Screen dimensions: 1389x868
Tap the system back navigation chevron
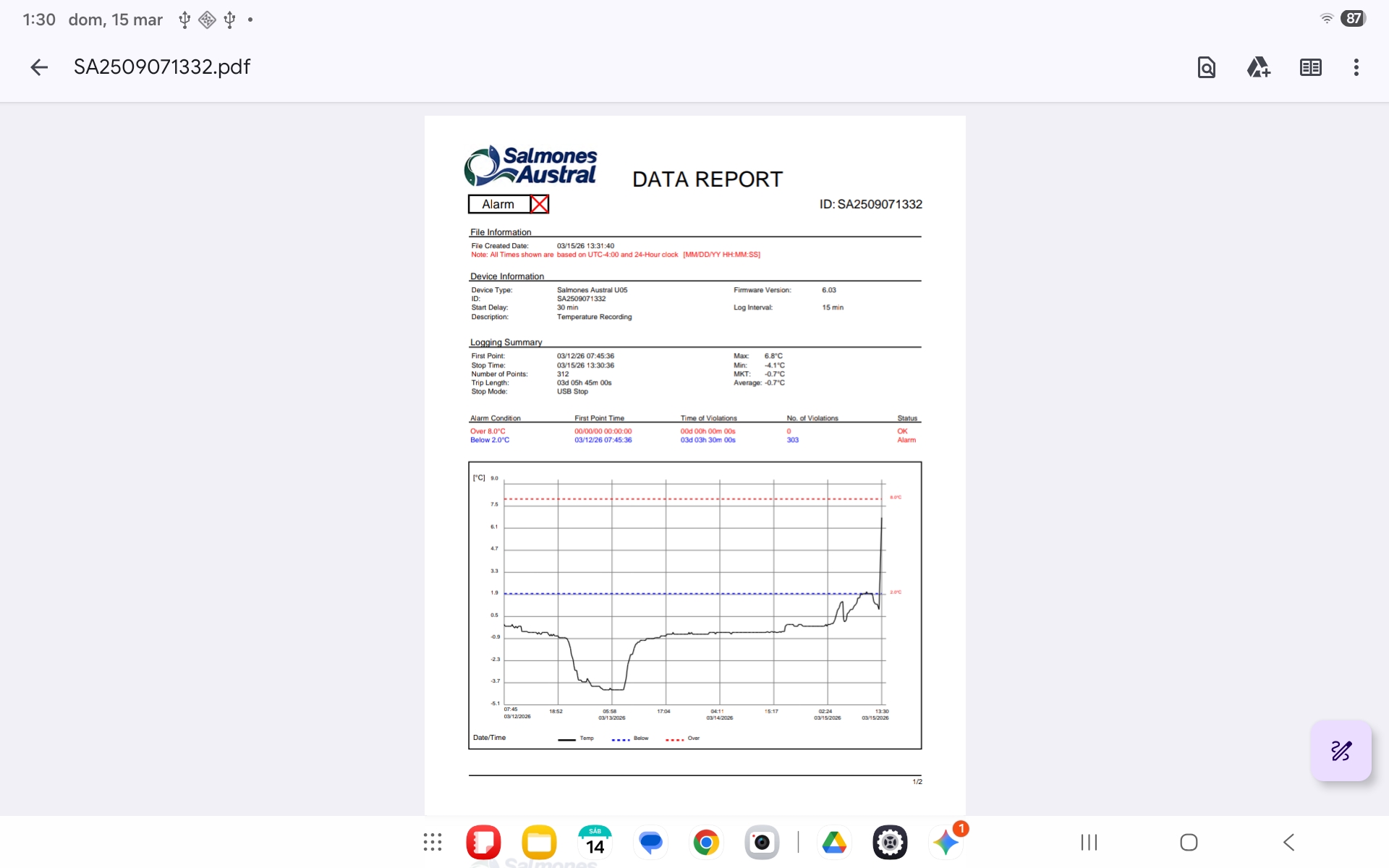click(1288, 842)
